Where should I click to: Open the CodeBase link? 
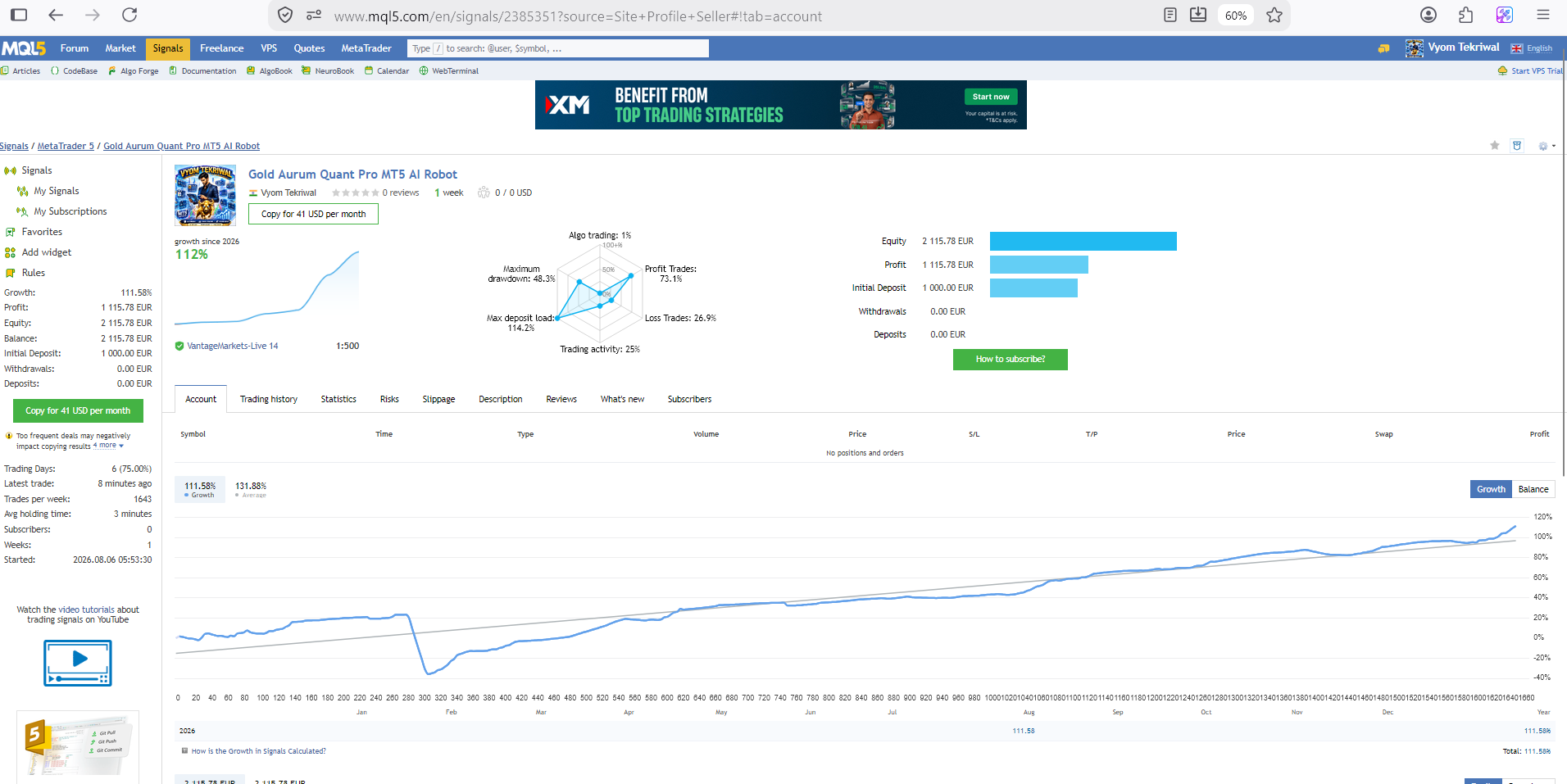coord(74,71)
